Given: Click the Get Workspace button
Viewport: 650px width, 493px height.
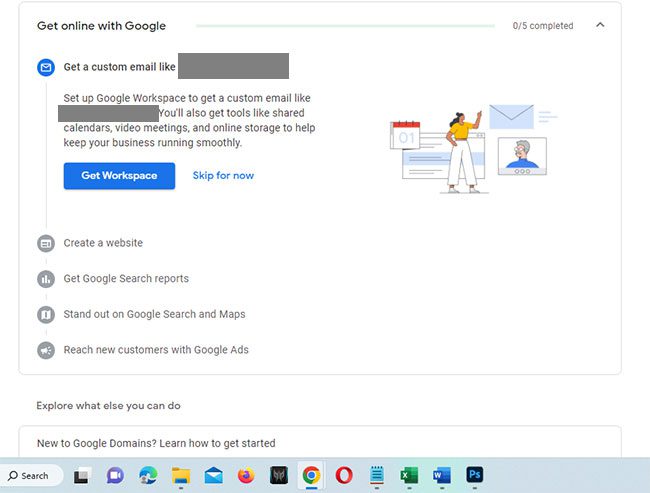Looking at the screenshot, I should coord(119,176).
